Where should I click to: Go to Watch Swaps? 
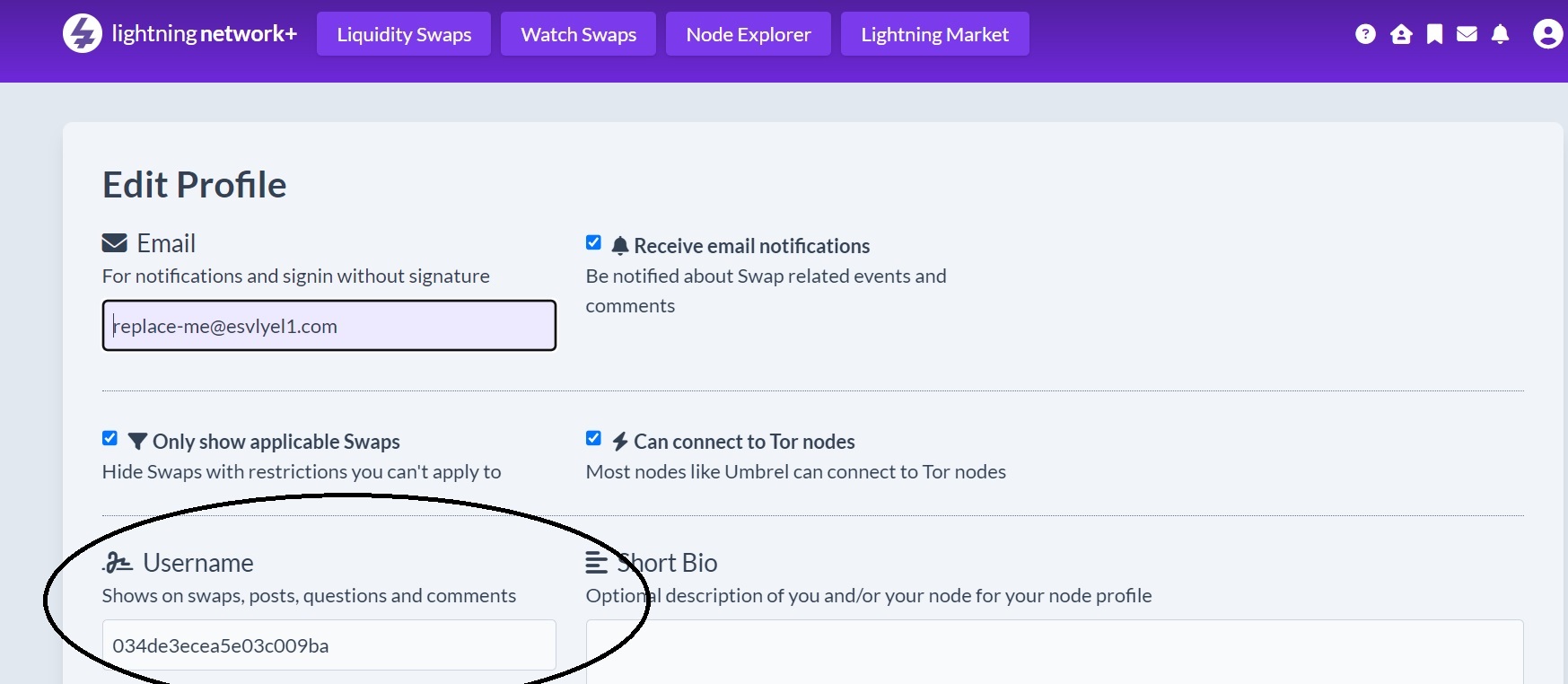tap(578, 34)
